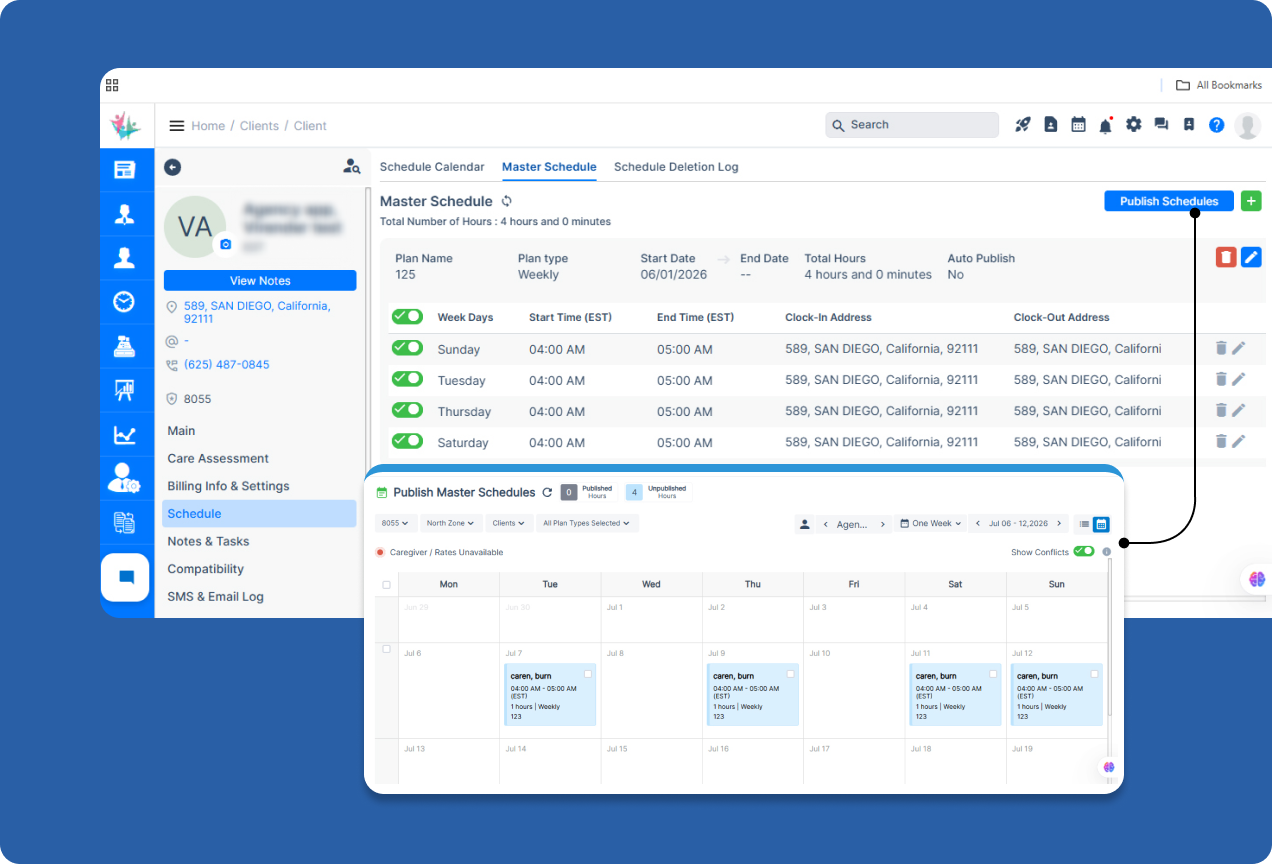This screenshot has width=1272, height=864.
Task: Open the Clients dropdown filter
Action: 511,523
